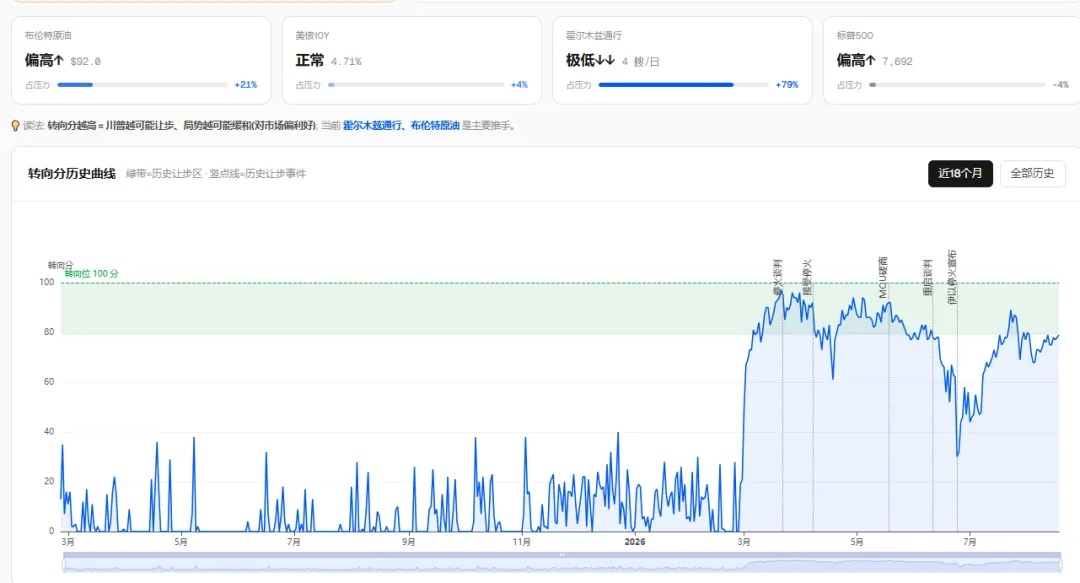1080x583 pixels.
Task: Click the +79% pressure share value
Action: click(x=787, y=85)
